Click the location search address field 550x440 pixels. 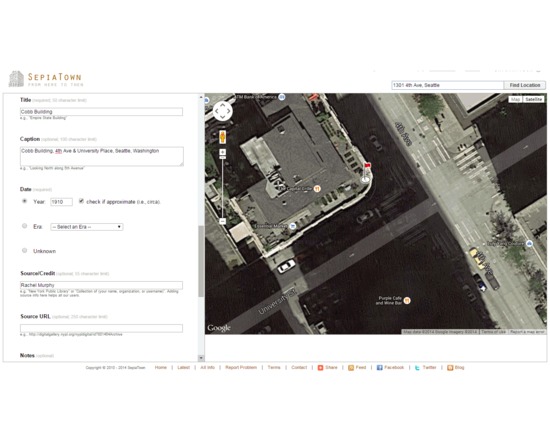(448, 85)
